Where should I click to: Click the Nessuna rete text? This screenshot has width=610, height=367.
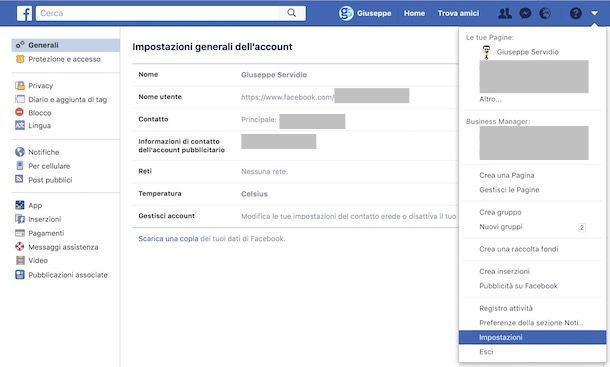point(264,172)
